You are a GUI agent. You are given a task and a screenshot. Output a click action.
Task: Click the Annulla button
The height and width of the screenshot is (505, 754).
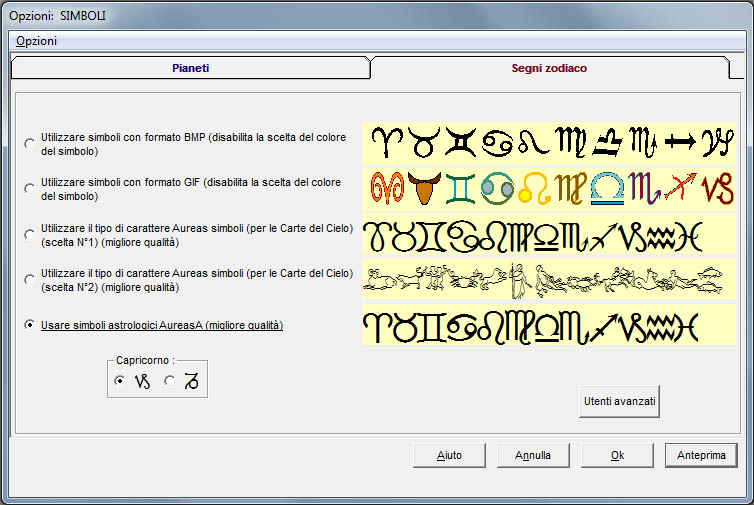(533, 455)
